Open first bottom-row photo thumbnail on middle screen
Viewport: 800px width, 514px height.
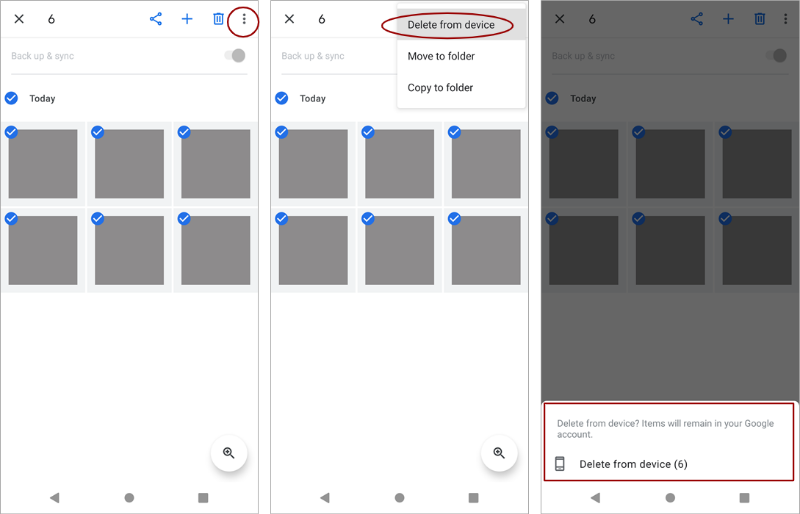coord(313,250)
